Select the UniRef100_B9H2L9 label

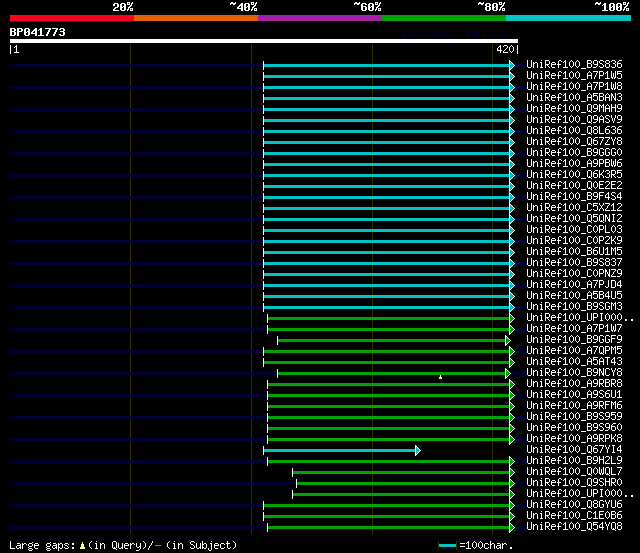pyautogui.click(x=574, y=461)
